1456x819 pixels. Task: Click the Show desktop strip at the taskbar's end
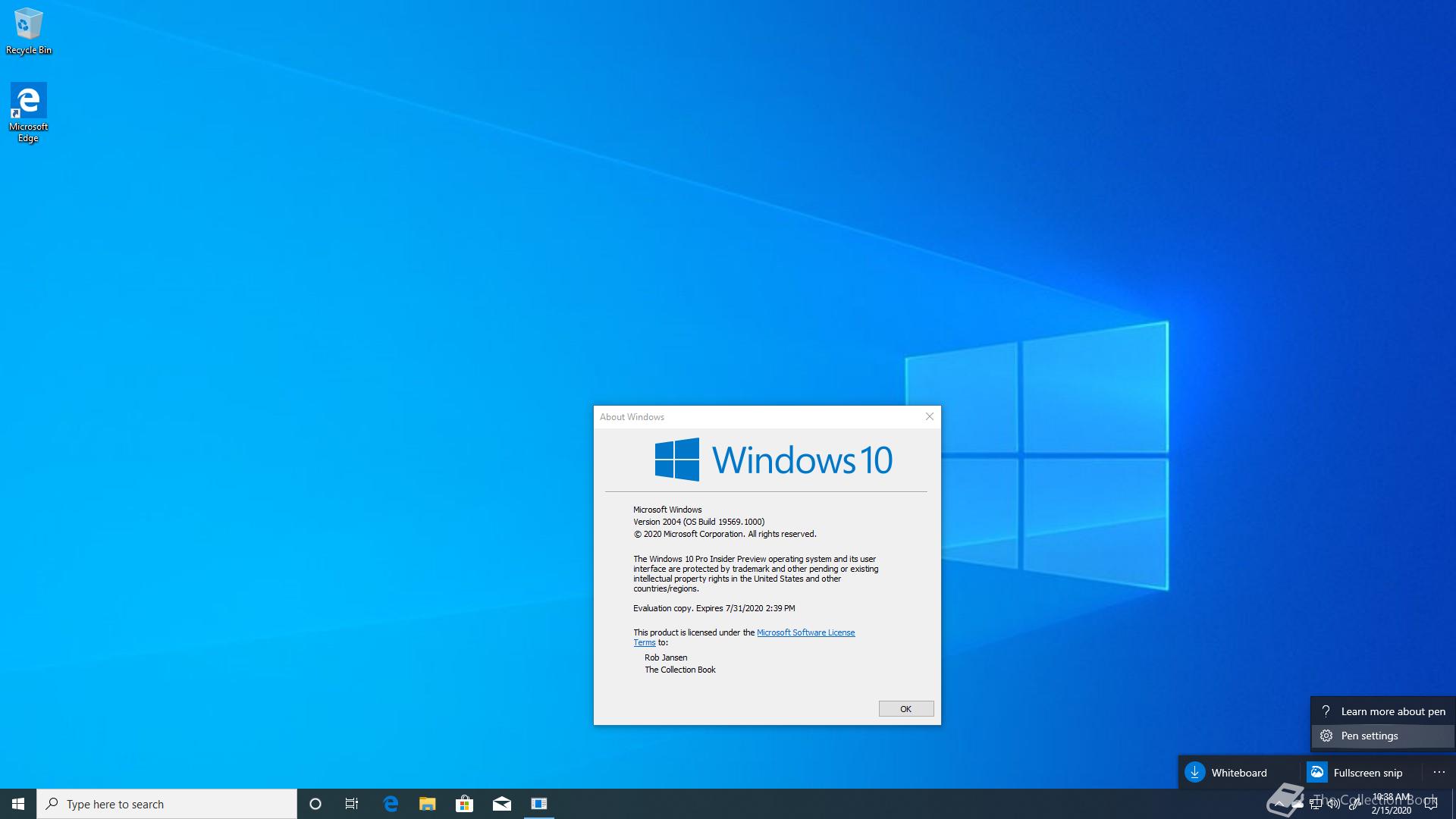[x=1454, y=804]
